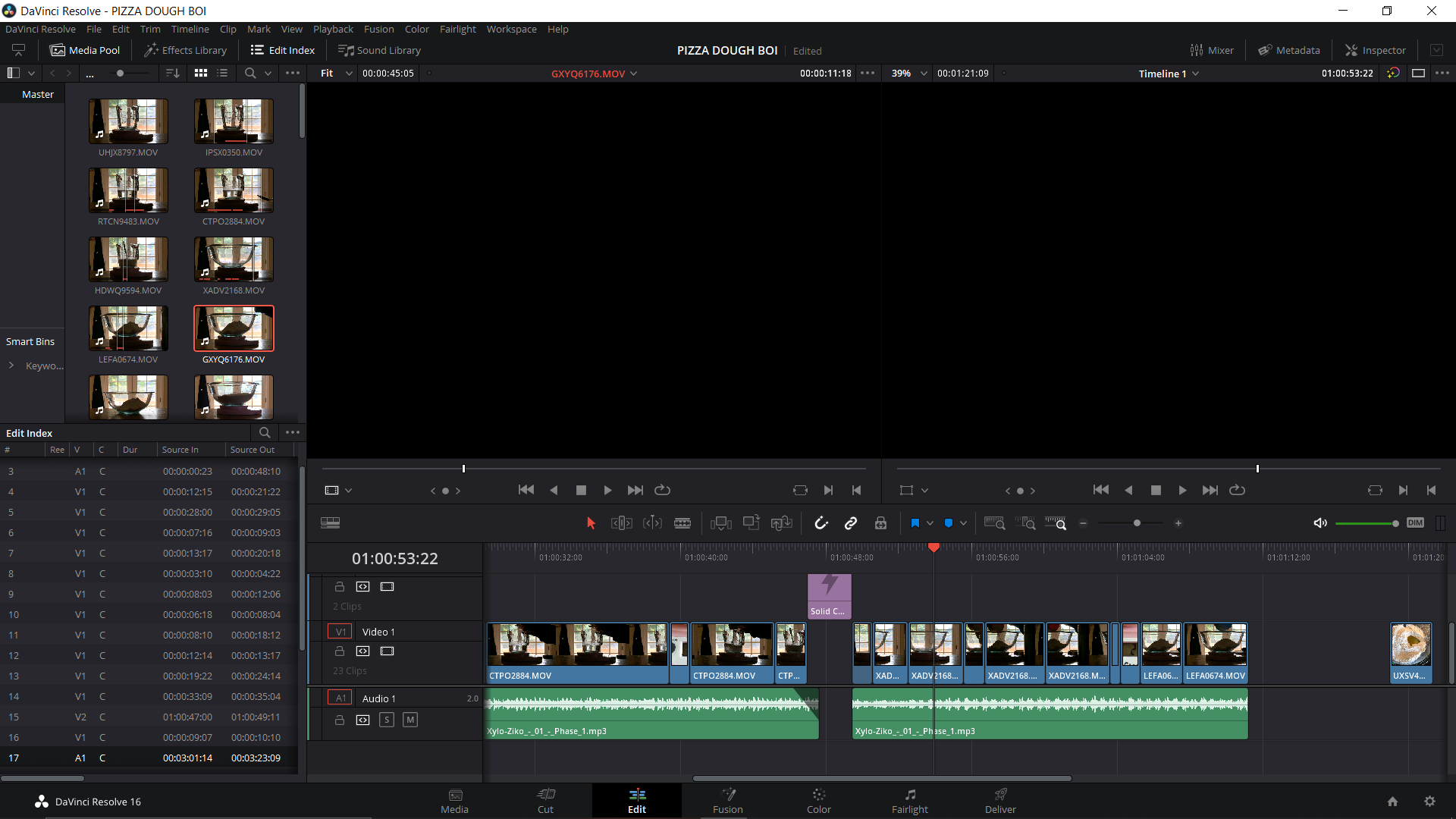Viewport: 1456px width, 819px height.
Task: Open media pool search options chevron
Action: [268, 74]
